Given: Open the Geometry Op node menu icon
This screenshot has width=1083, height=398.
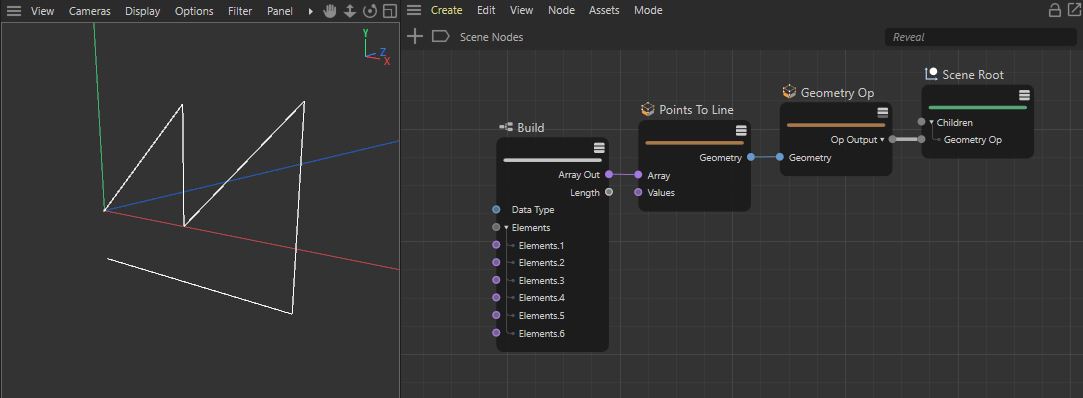Looking at the screenshot, I should [882, 113].
